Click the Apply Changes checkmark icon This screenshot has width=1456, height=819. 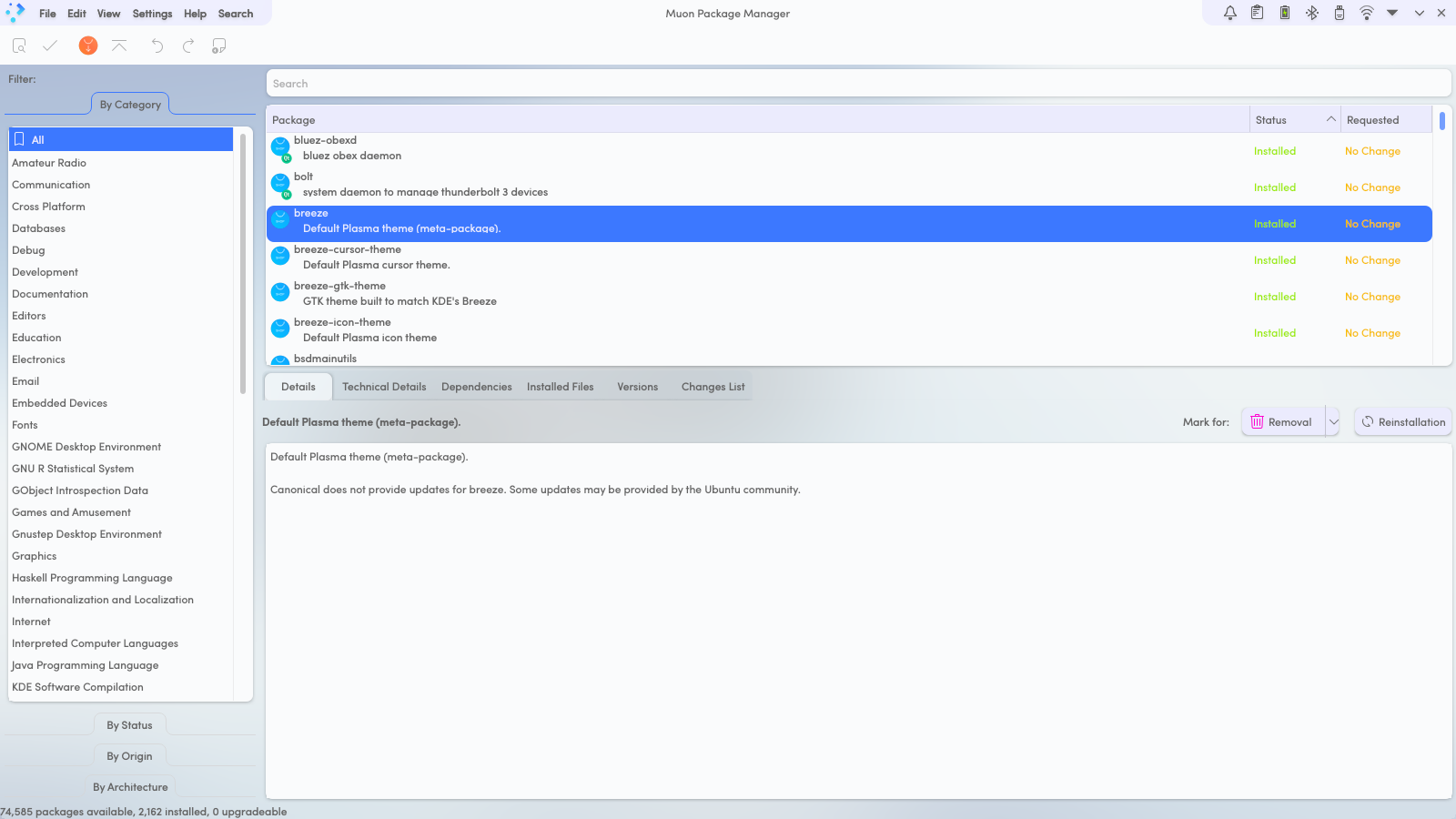50,45
